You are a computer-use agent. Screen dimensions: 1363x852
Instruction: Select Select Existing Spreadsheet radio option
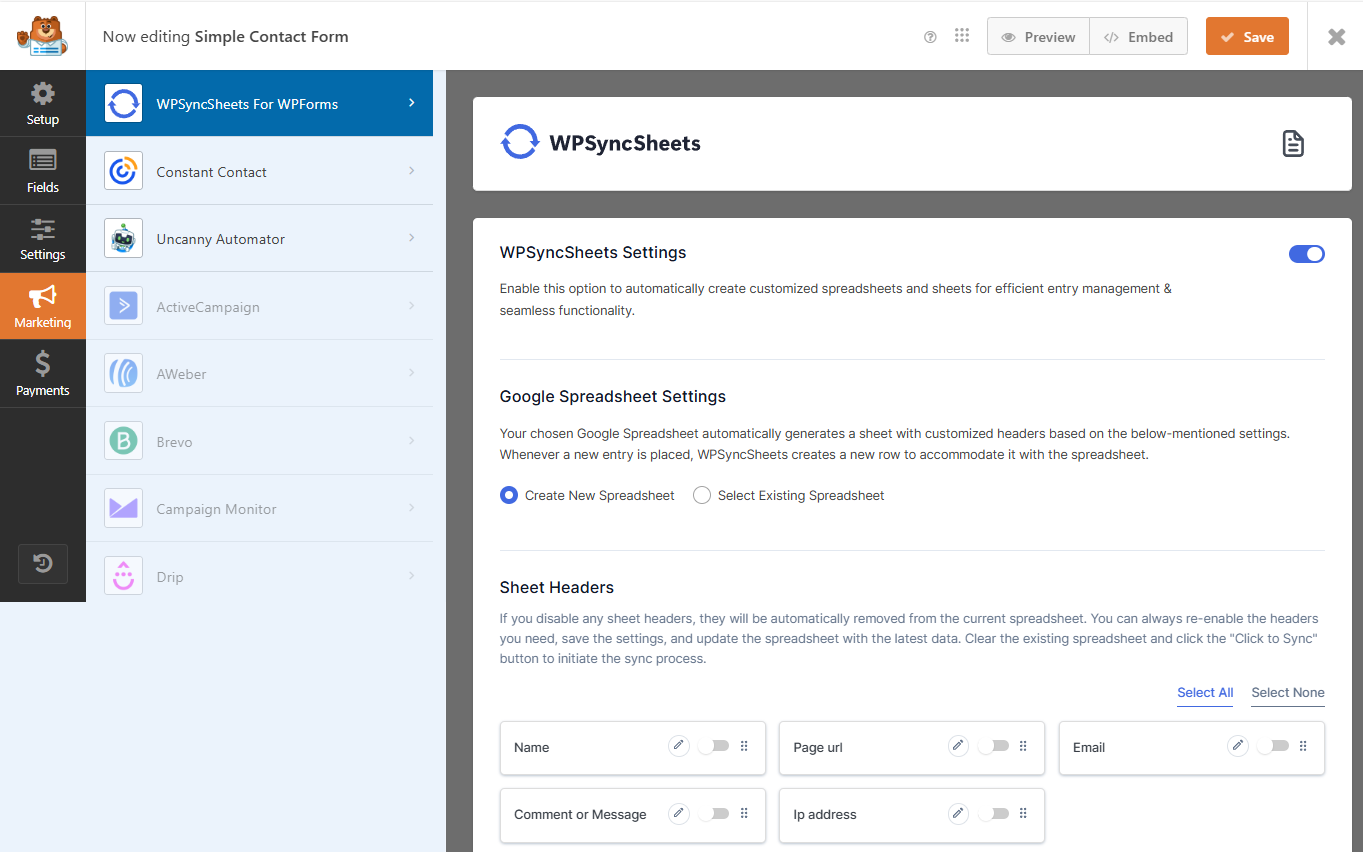click(702, 495)
